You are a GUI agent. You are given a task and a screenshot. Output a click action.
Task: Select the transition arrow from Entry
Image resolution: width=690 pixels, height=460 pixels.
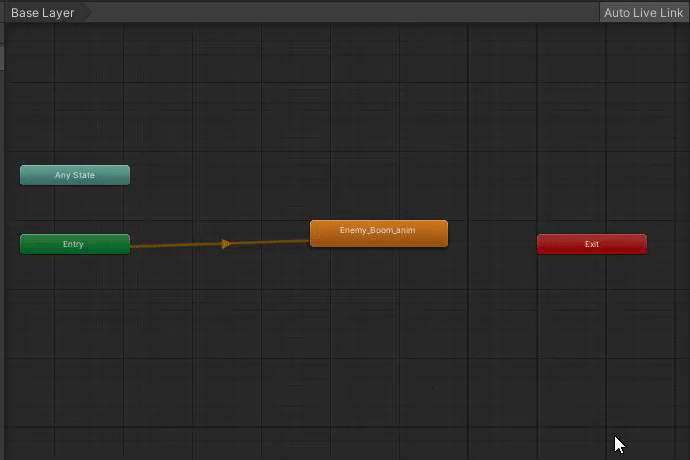pos(225,244)
